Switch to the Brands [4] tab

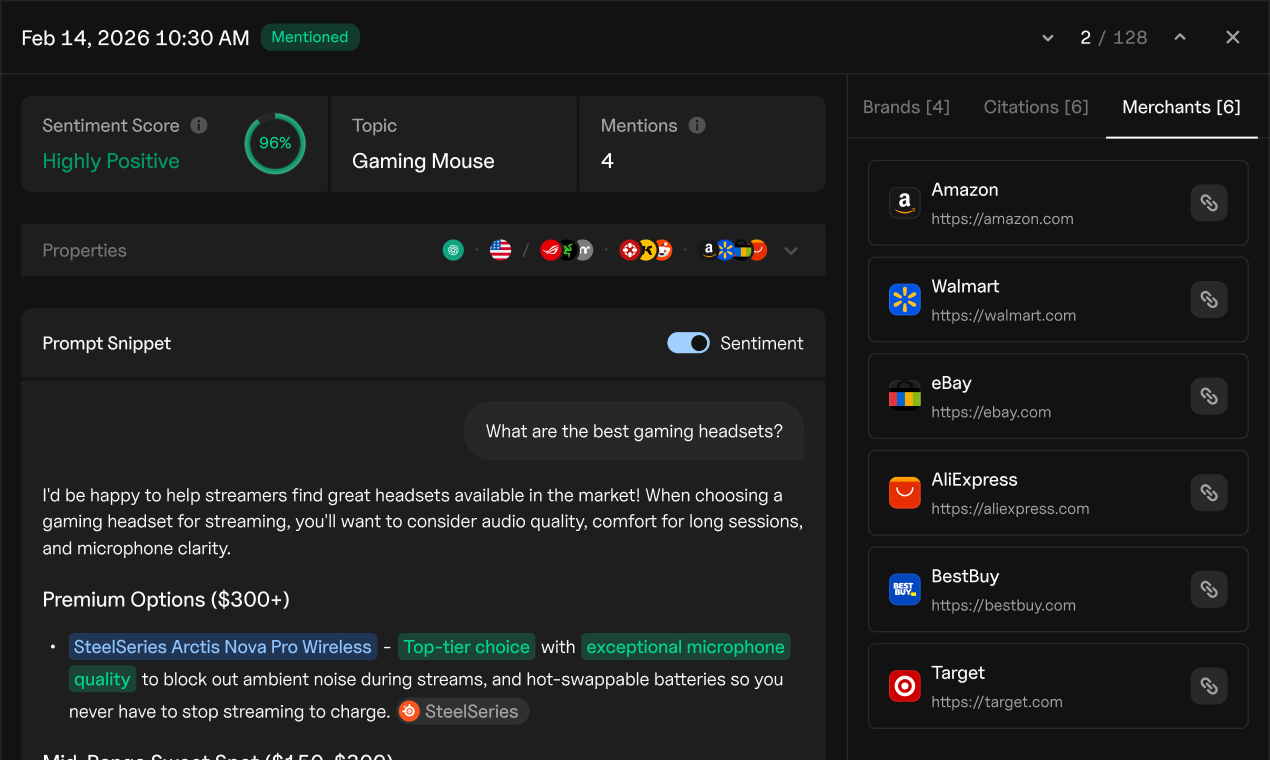(906, 107)
